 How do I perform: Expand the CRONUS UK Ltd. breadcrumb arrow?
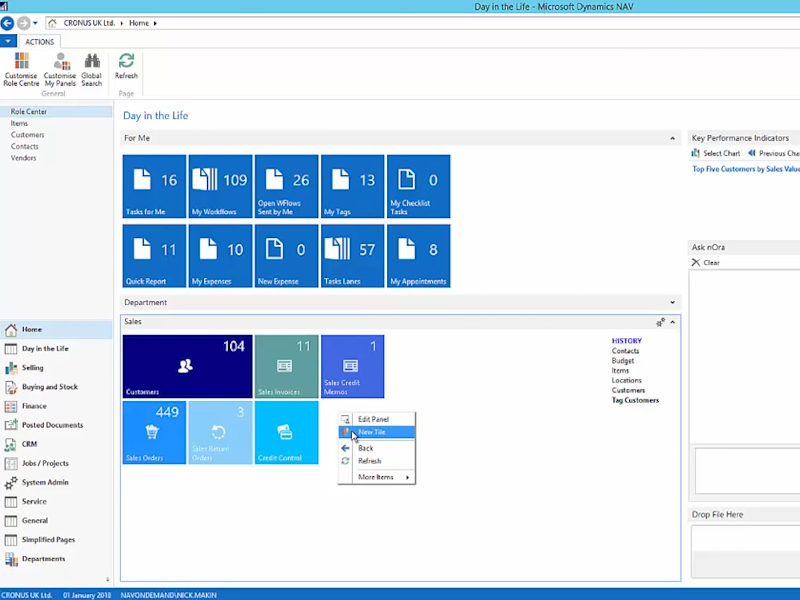click(x=121, y=23)
